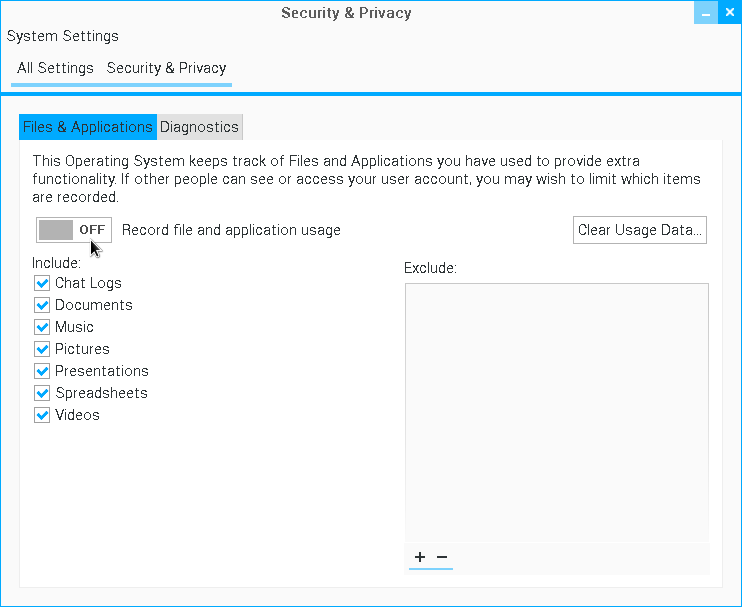
Task: Close the Security & Privacy window
Action: [x=730, y=13]
